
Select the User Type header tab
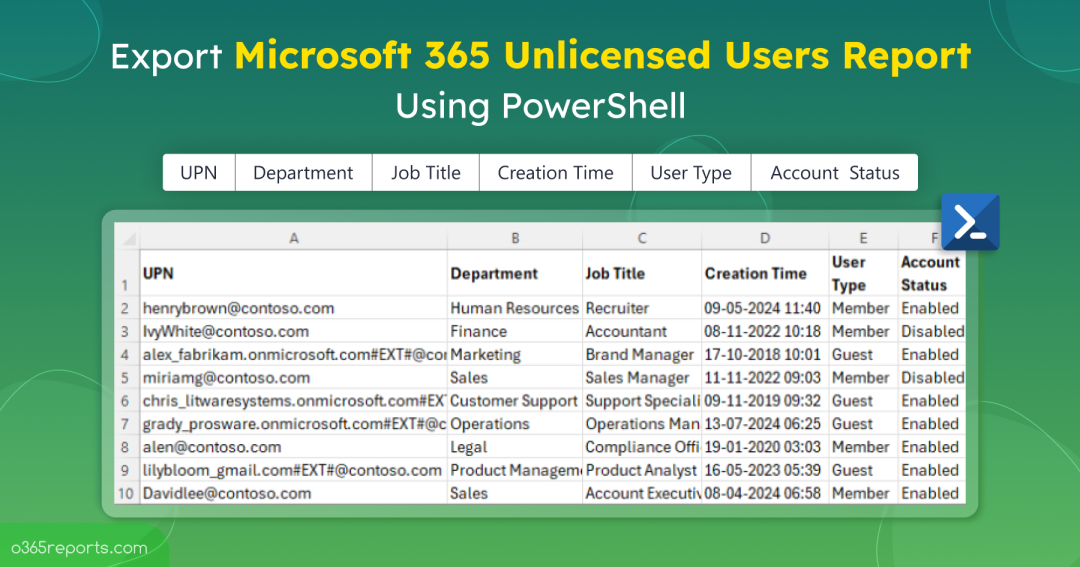[691, 172]
